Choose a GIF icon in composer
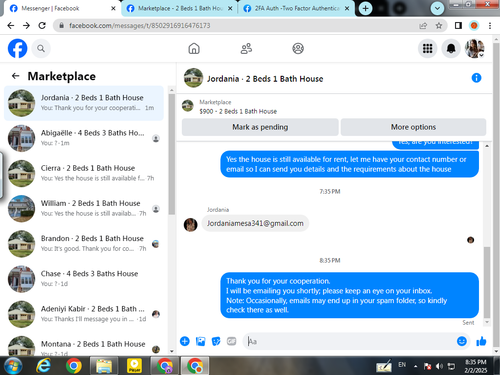500x375 pixels. (x=232, y=341)
